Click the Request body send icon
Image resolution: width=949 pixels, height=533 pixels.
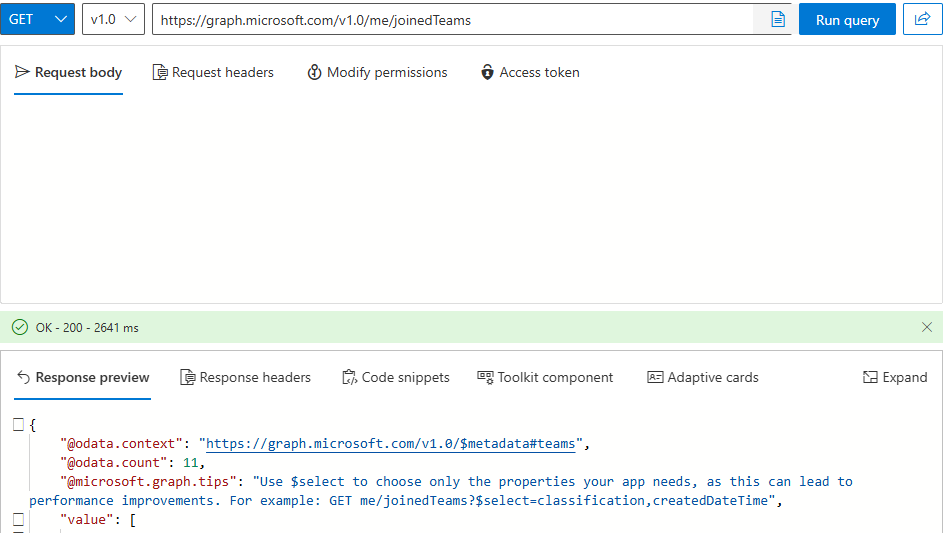(x=22, y=72)
